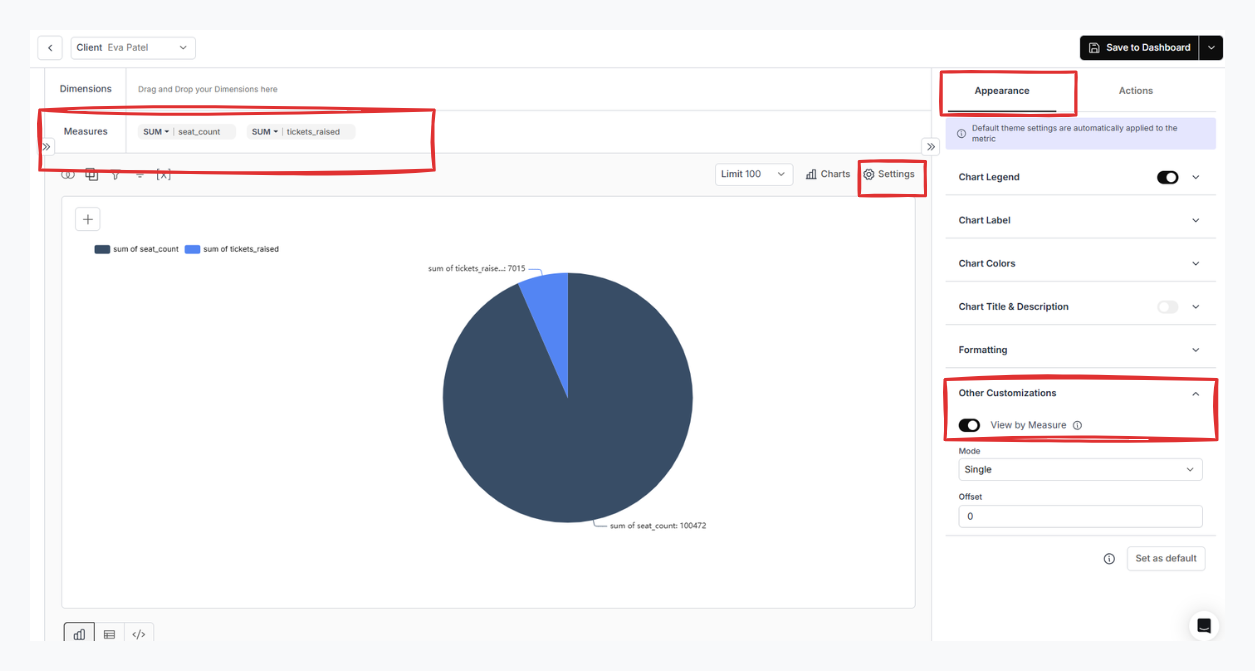Open SUM aggregation dropdown for tickets_raised
The width and height of the screenshot is (1255, 671).
(264, 132)
